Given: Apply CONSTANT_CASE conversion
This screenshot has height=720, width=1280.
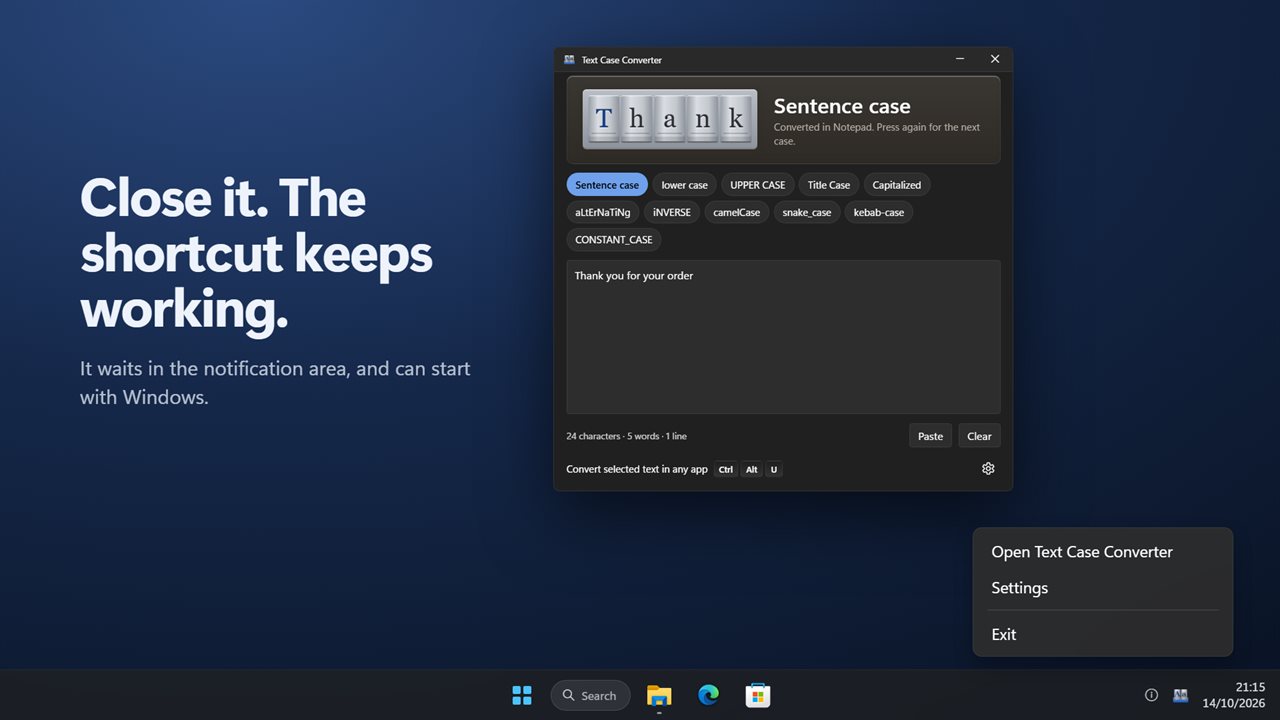Looking at the screenshot, I should tap(614, 240).
